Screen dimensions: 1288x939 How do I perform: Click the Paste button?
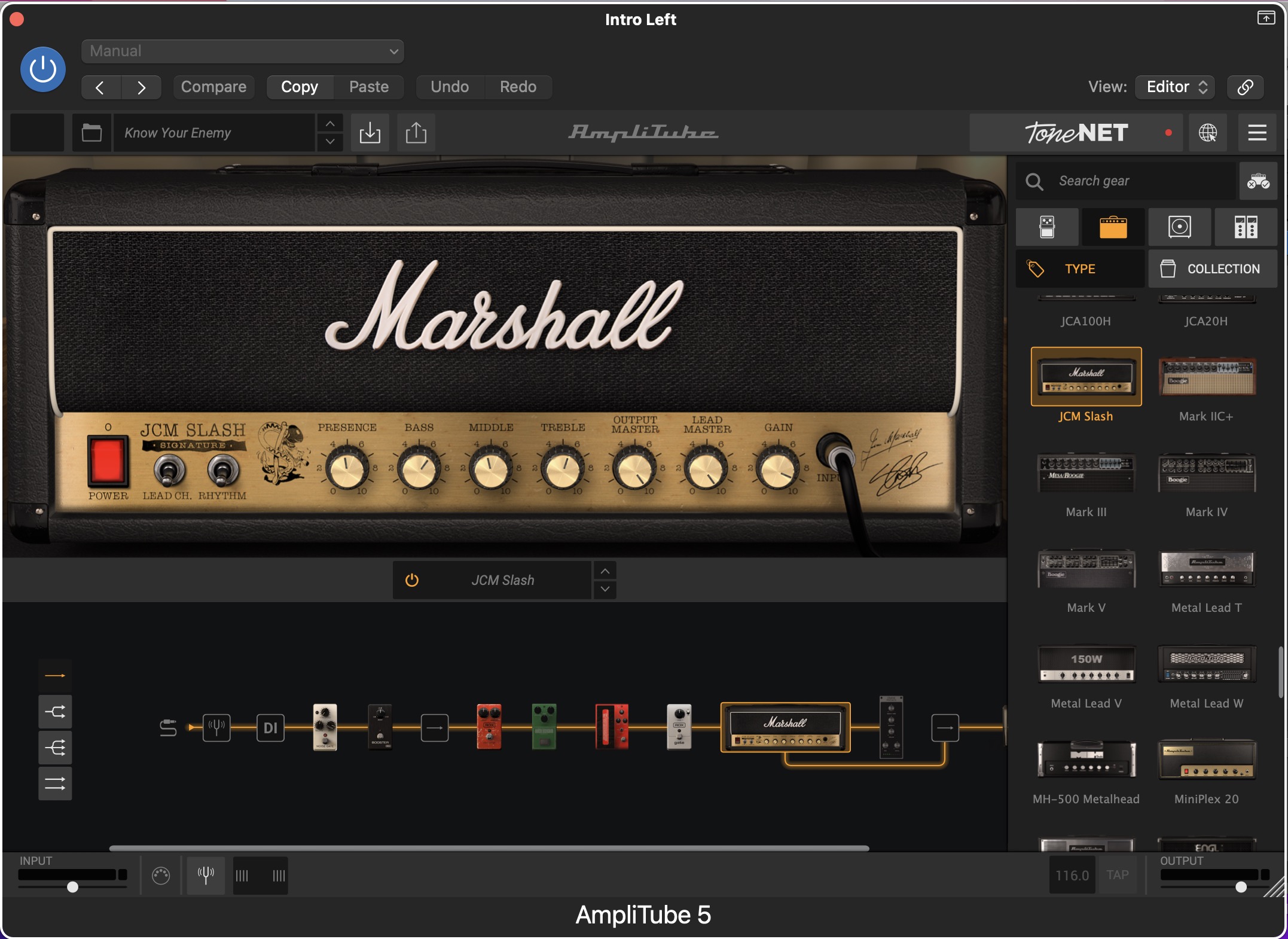(x=369, y=87)
